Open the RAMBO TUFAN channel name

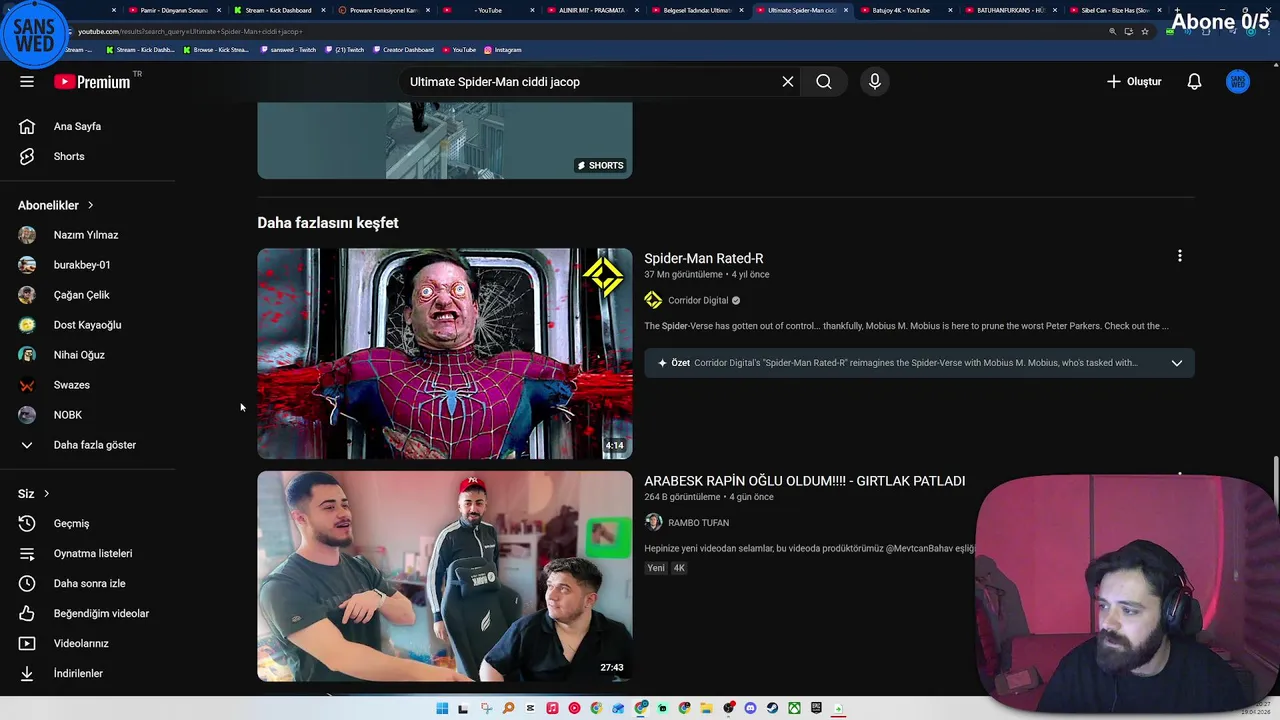coord(698,523)
